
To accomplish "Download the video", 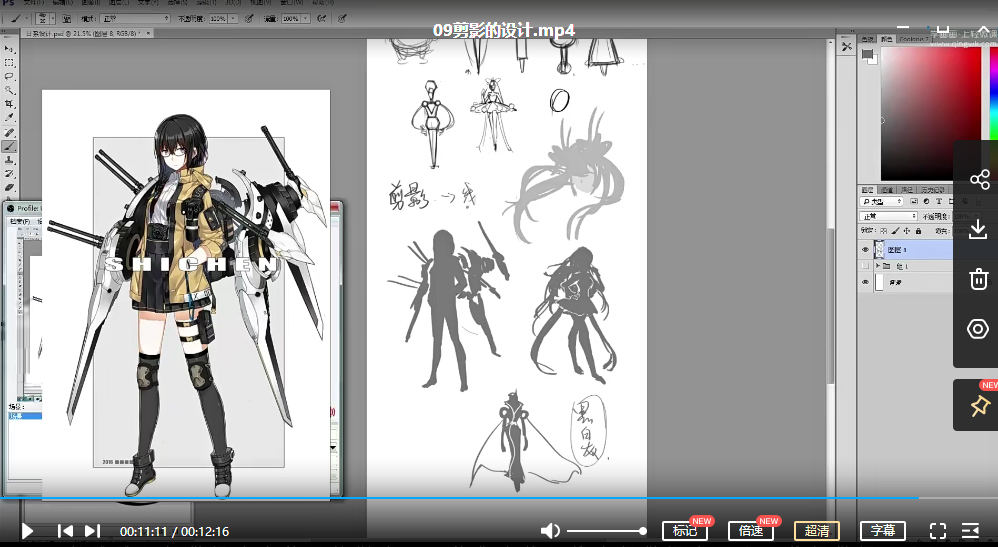I will click(979, 229).
